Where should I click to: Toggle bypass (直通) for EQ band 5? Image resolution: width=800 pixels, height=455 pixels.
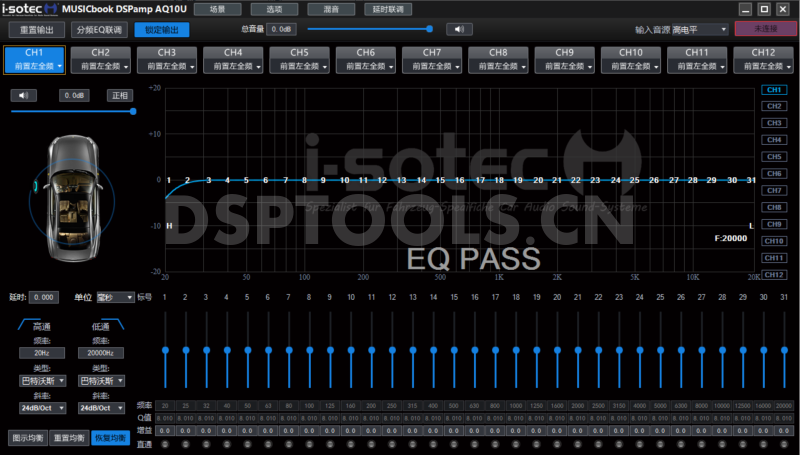coord(247,445)
